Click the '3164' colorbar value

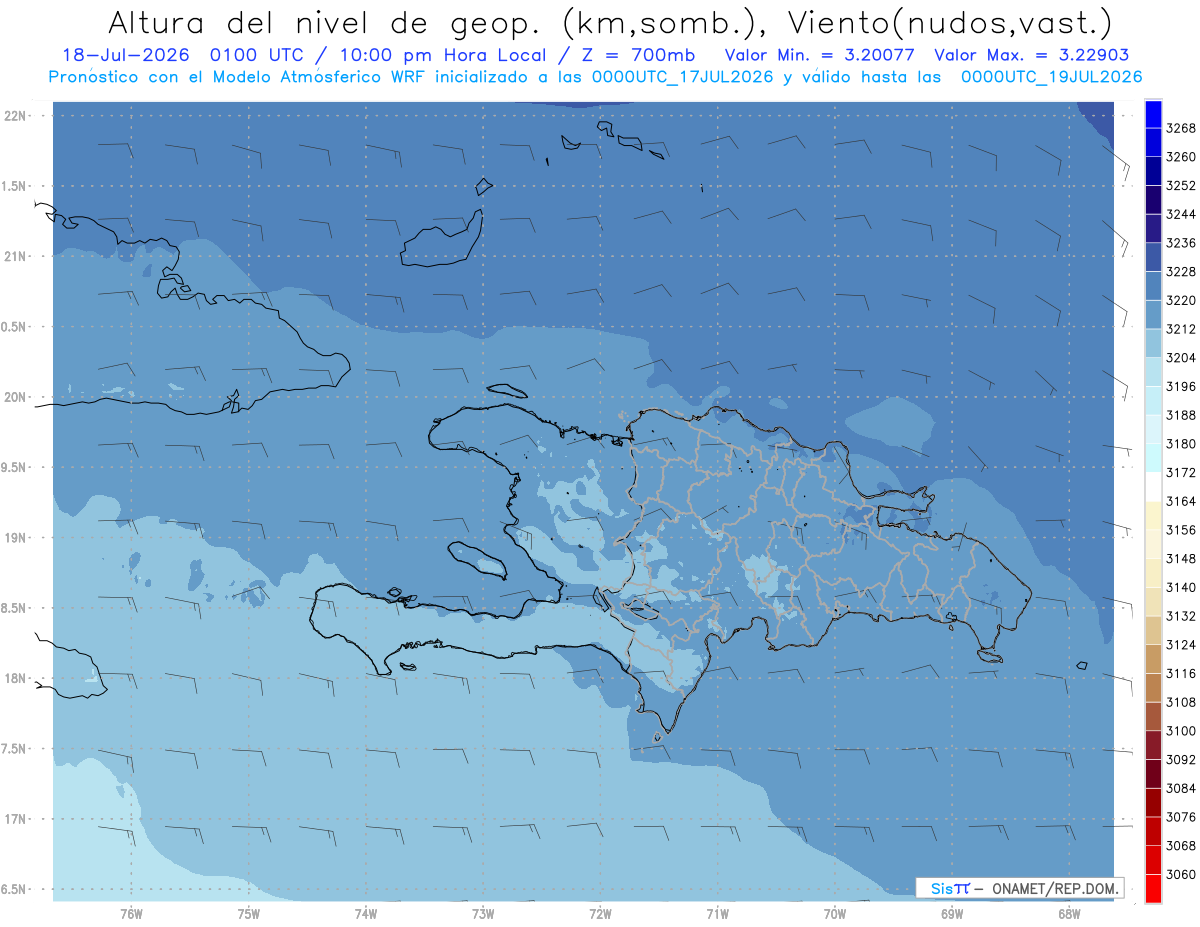[x=1181, y=501]
